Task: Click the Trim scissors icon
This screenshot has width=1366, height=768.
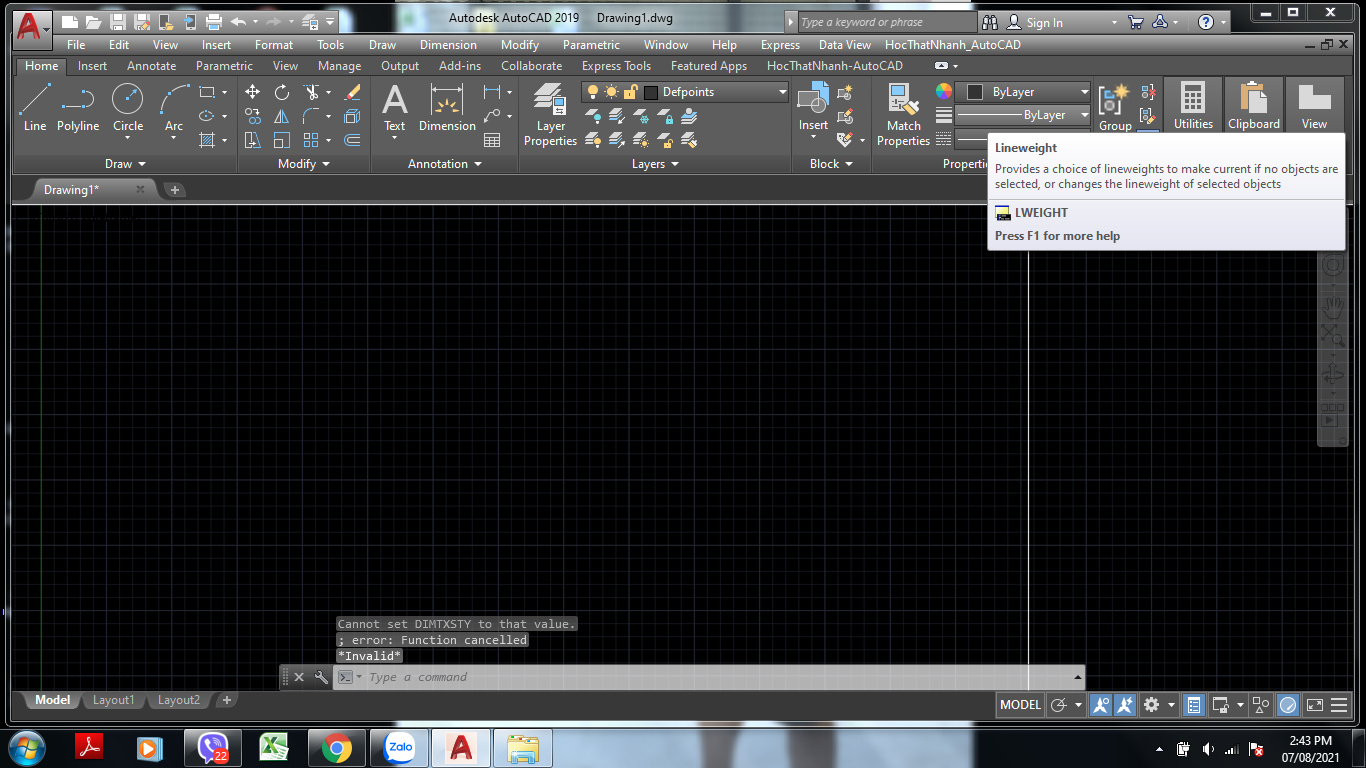Action: tap(311, 92)
